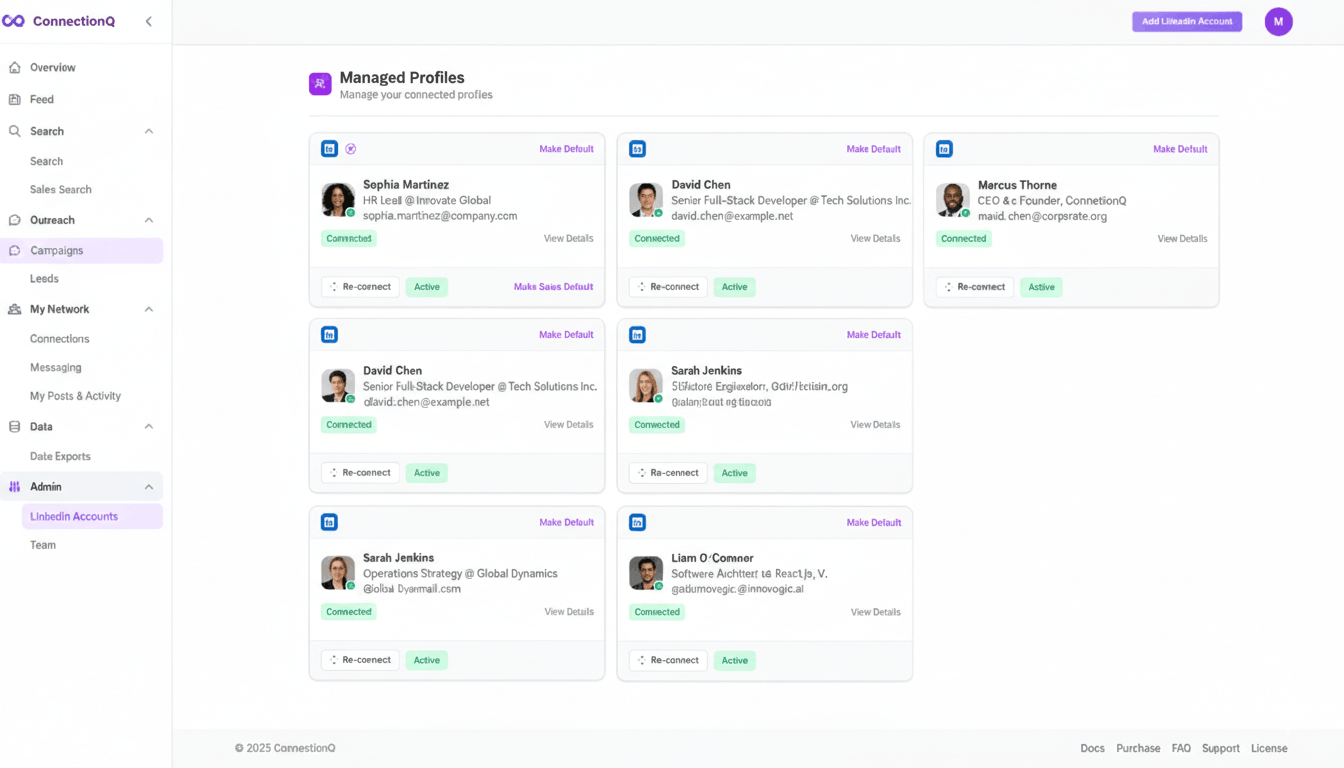Select the Sales Navigator badge icon beside the LinkedIn icon
The width and height of the screenshot is (1344, 768).
coord(351,148)
